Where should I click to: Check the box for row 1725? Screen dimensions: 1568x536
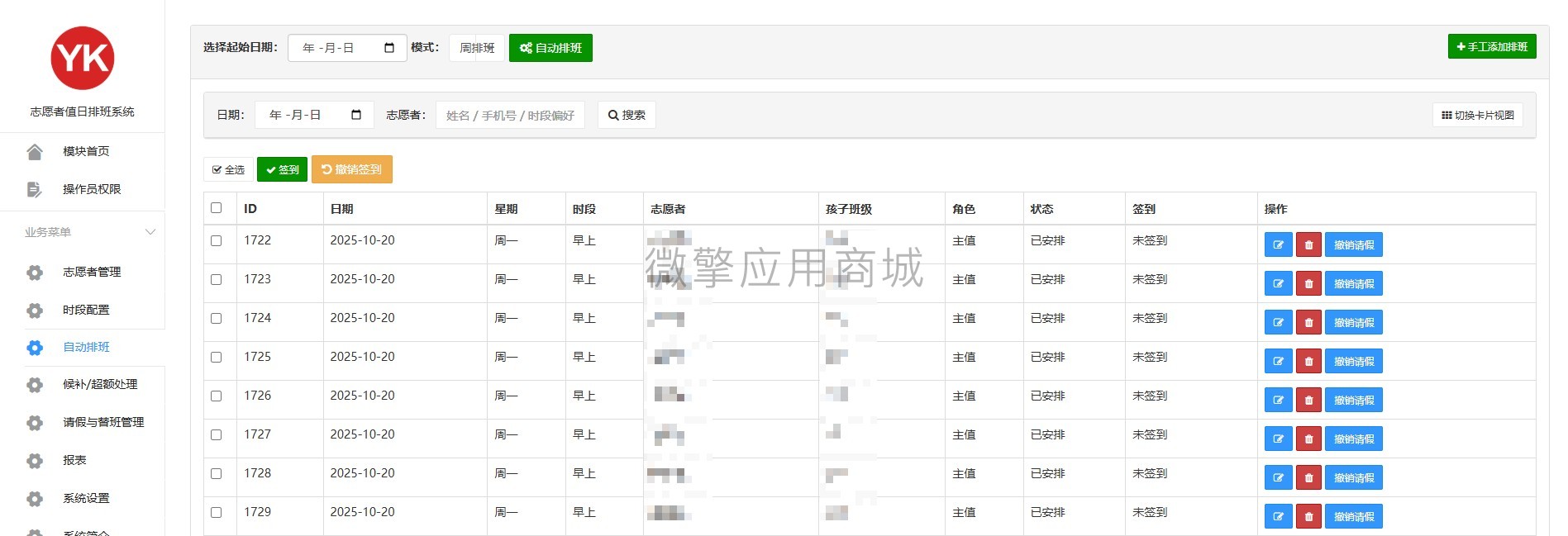pos(217,357)
